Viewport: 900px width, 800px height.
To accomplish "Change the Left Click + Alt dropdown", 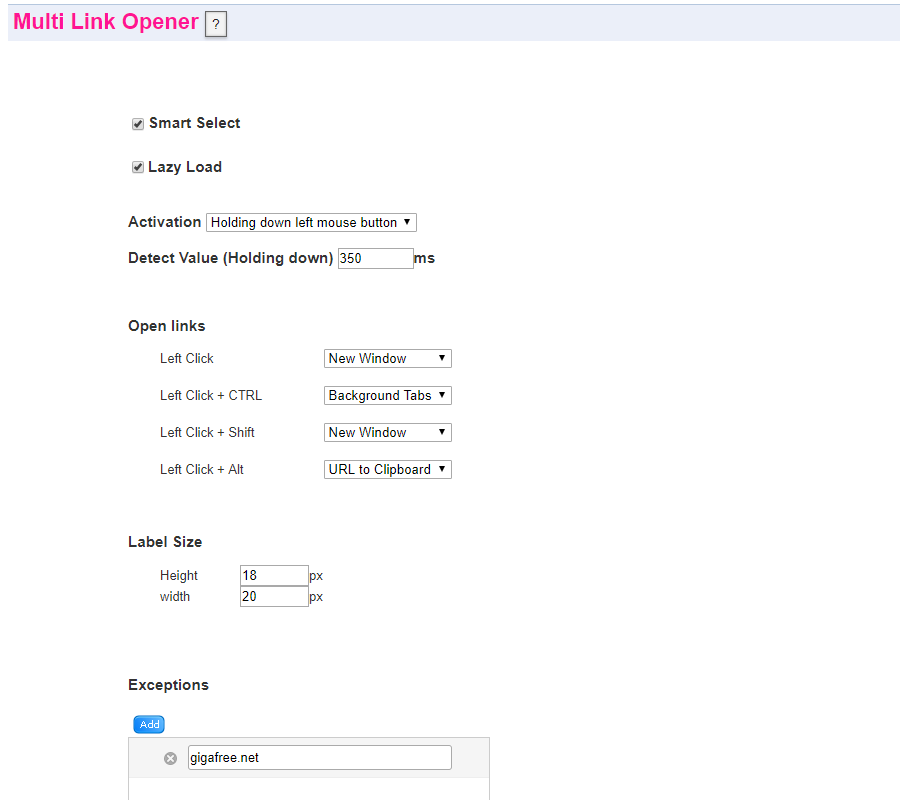I will [387, 469].
